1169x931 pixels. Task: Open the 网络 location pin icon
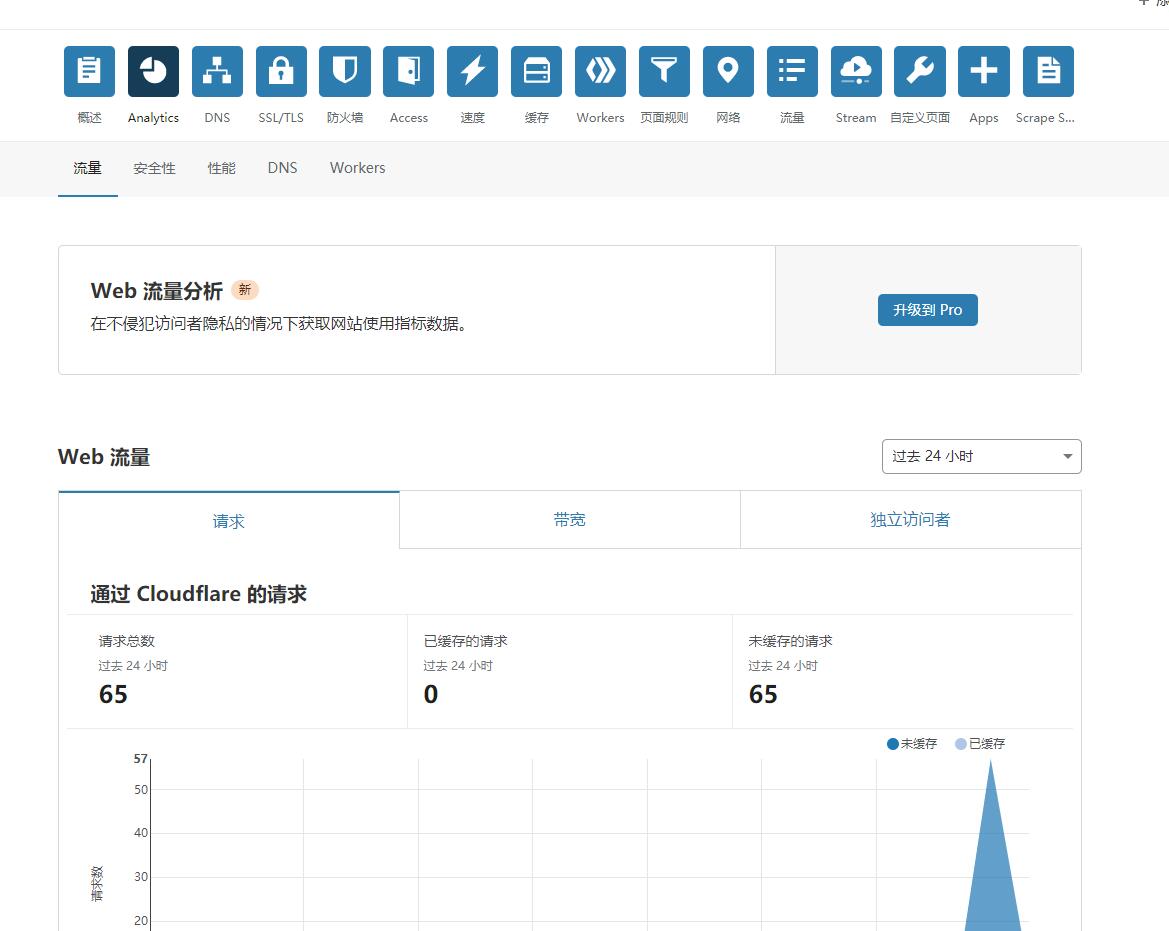click(728, 72)
